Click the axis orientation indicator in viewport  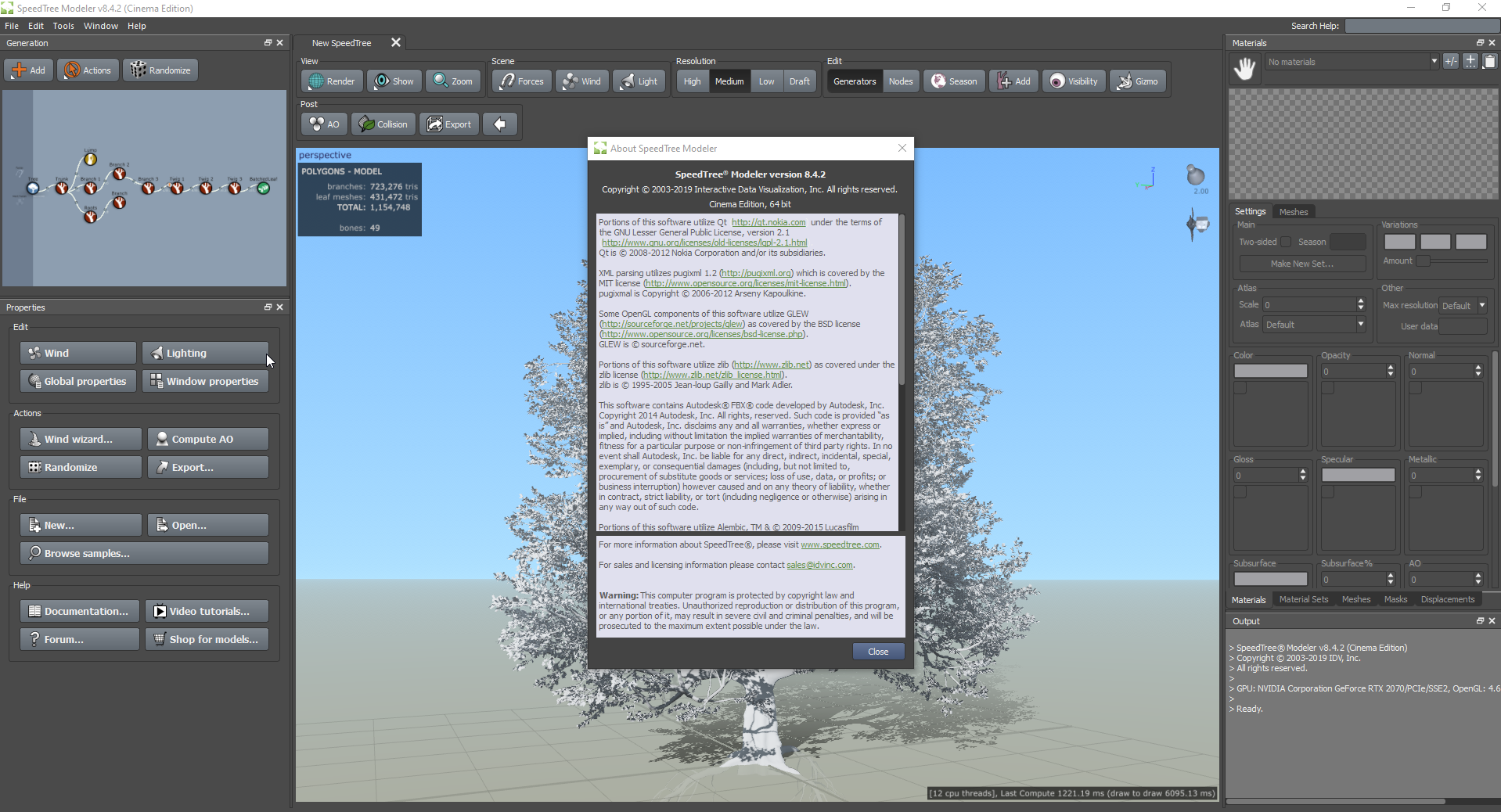1146,180
